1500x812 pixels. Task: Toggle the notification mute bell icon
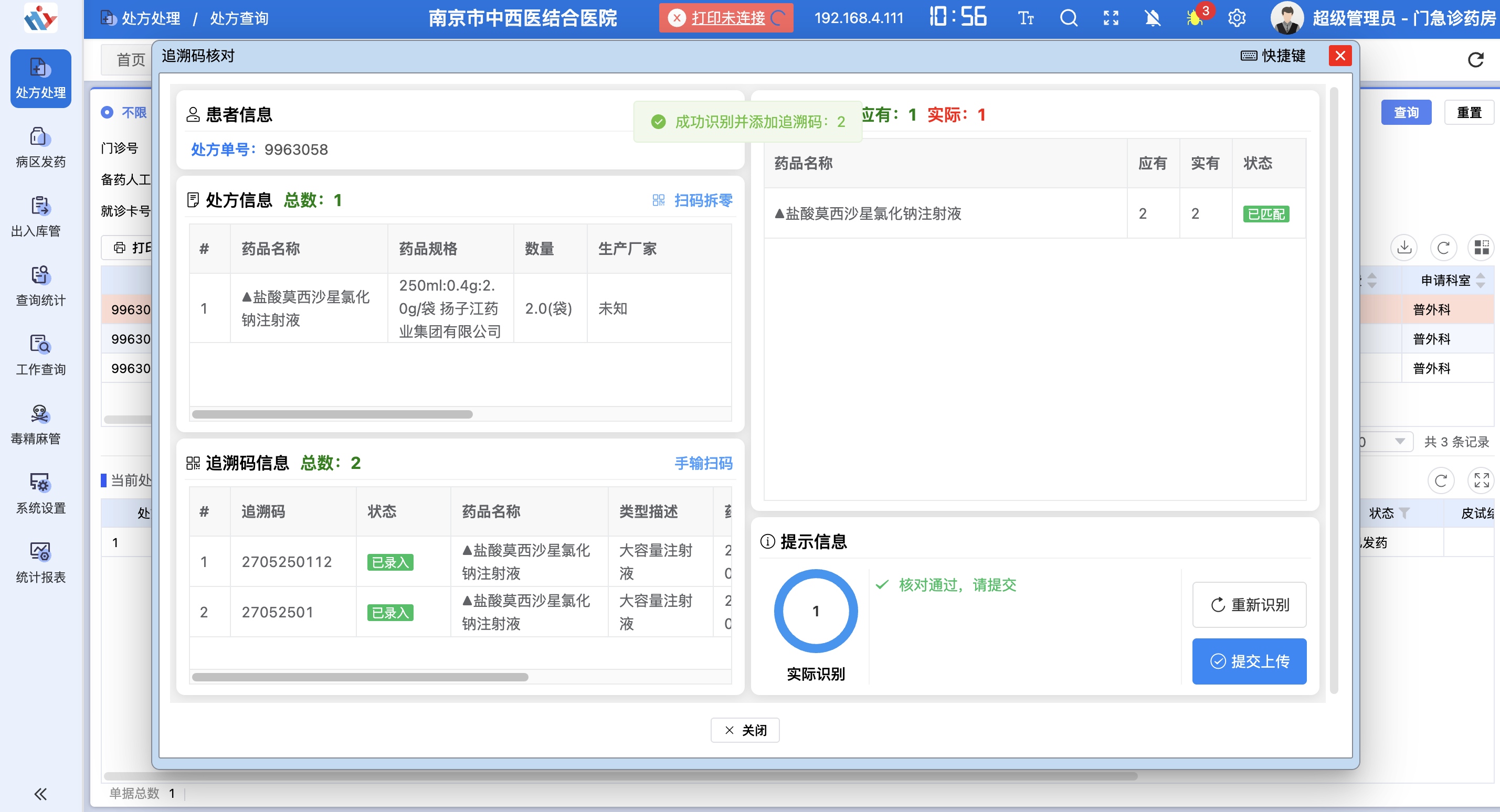(1153, 18)
